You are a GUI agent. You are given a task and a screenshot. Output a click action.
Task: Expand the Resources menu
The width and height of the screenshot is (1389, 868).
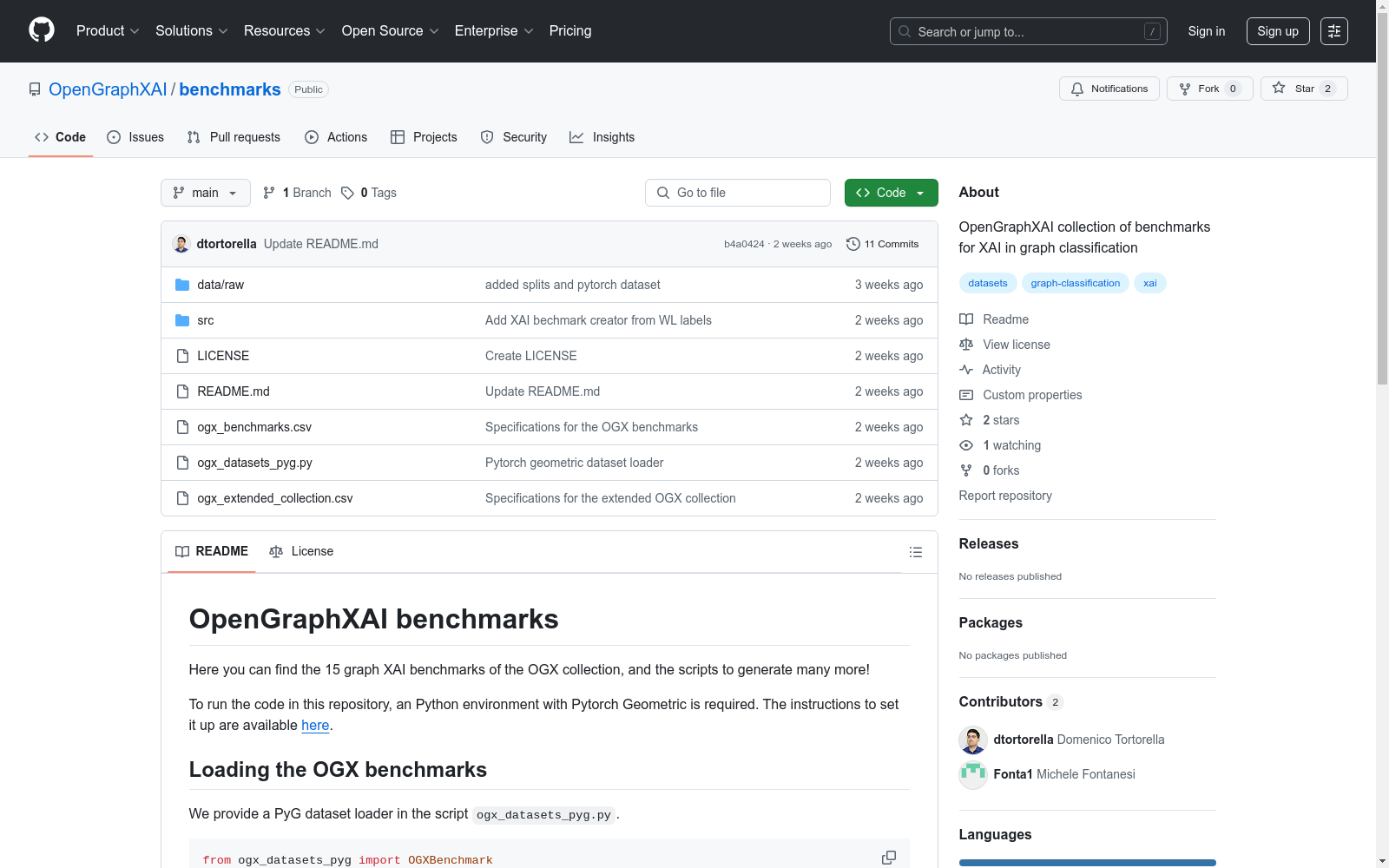click(284, 30)
